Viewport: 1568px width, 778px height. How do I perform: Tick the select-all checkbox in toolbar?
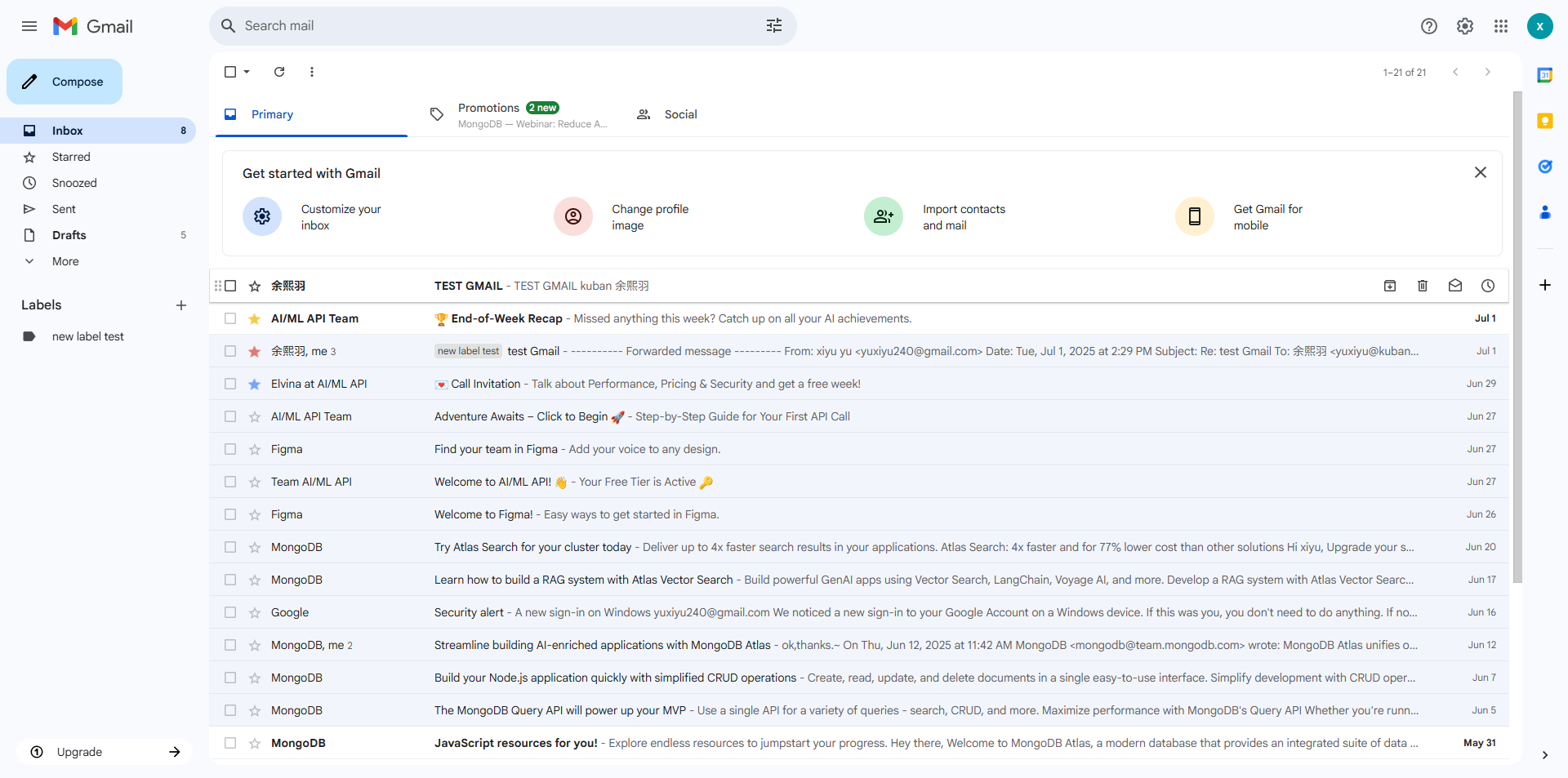230,72
